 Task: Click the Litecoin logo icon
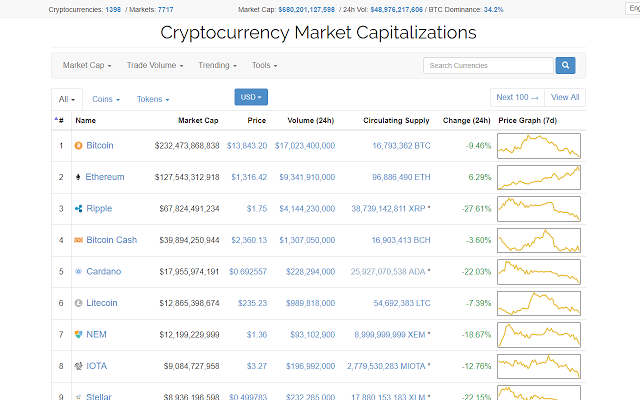78,303
